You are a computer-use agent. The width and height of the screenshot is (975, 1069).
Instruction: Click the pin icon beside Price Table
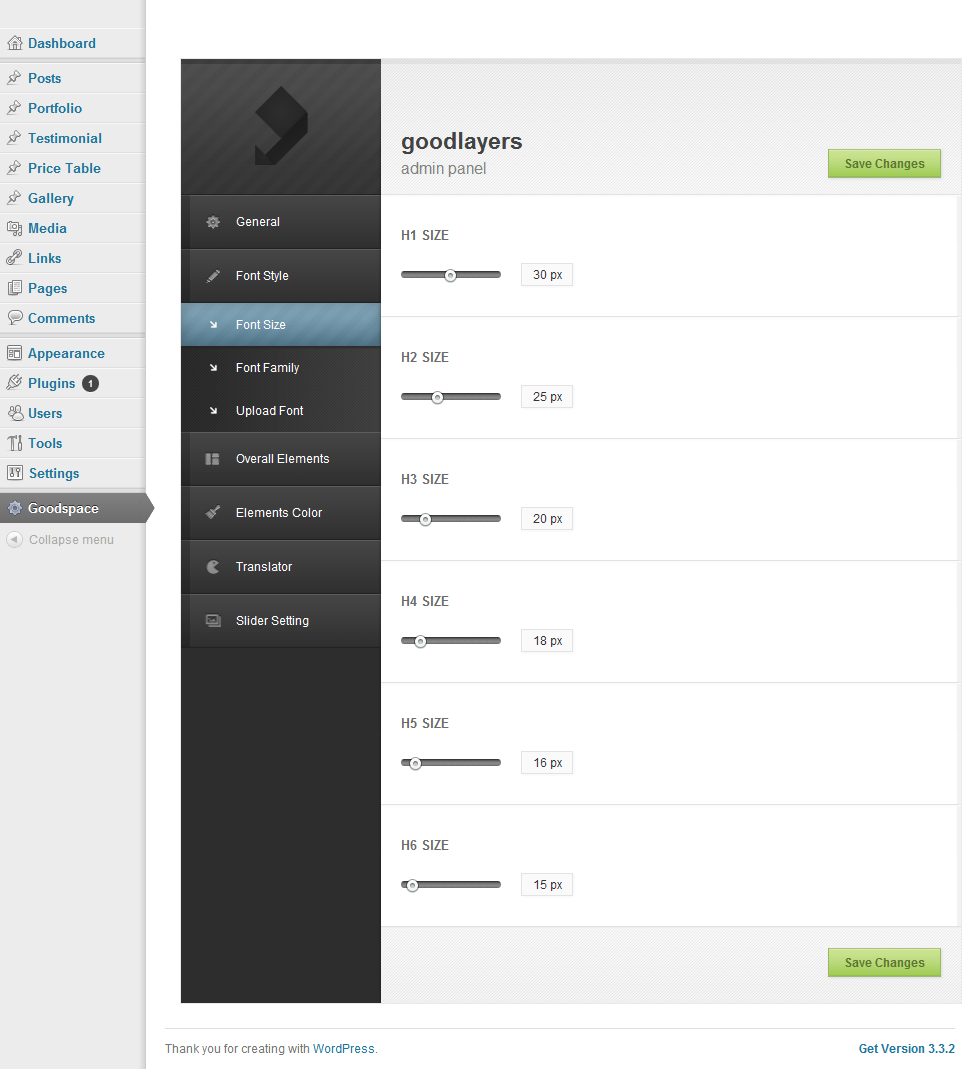(14, 168)
